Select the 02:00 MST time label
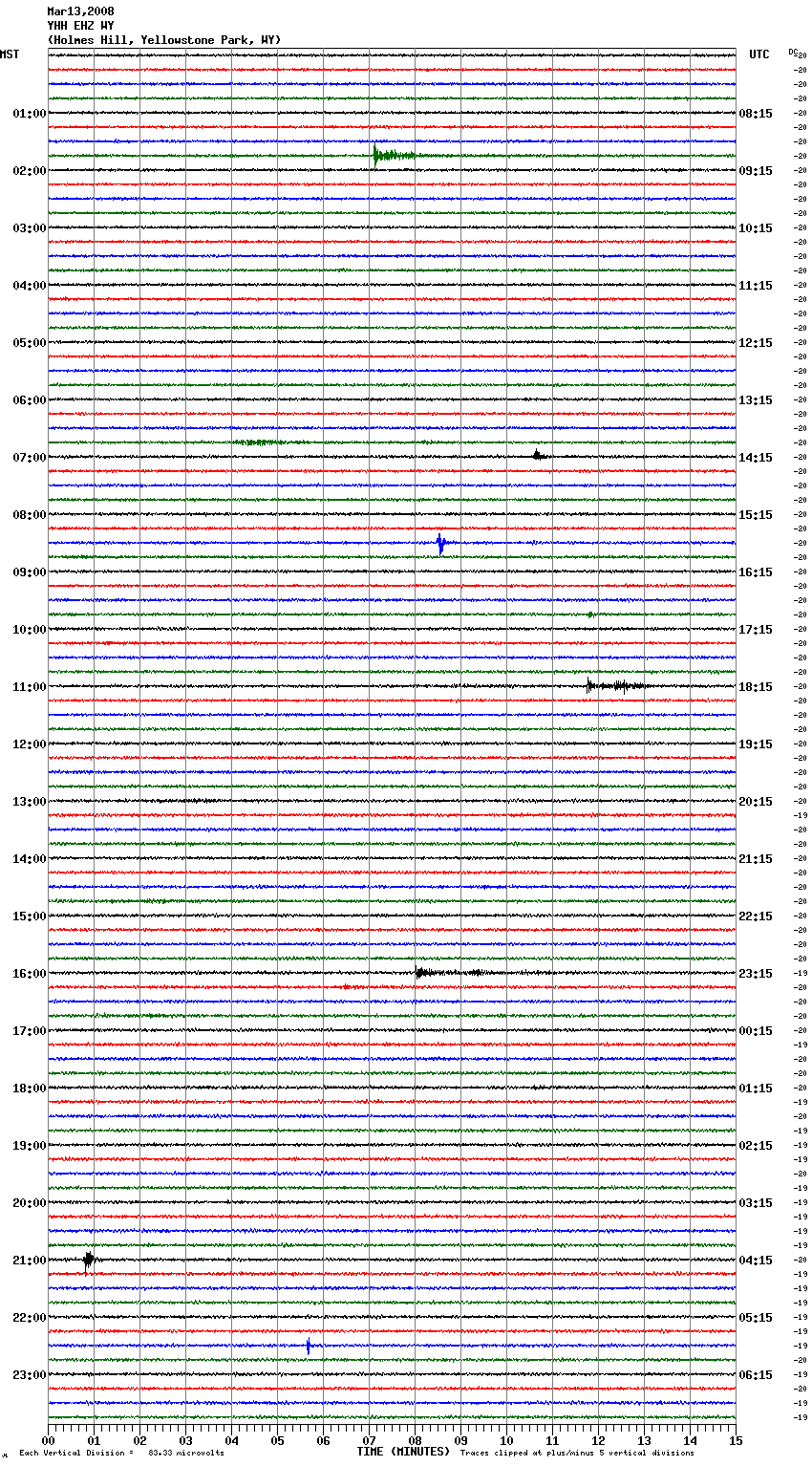Viewport: 812px width, 1466px height. (29, 171)
